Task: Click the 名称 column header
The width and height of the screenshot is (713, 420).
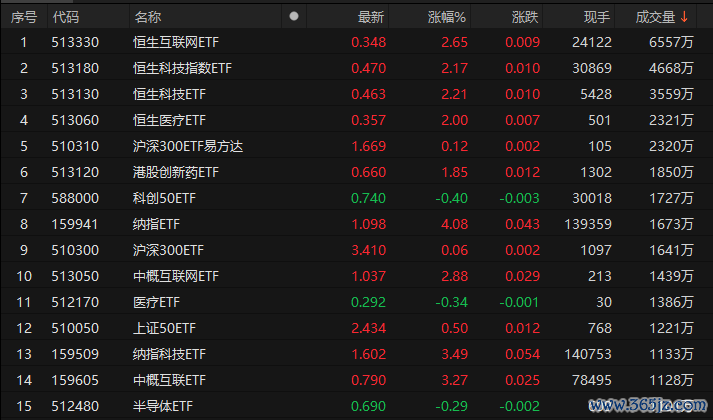Action: click(147, 17)
